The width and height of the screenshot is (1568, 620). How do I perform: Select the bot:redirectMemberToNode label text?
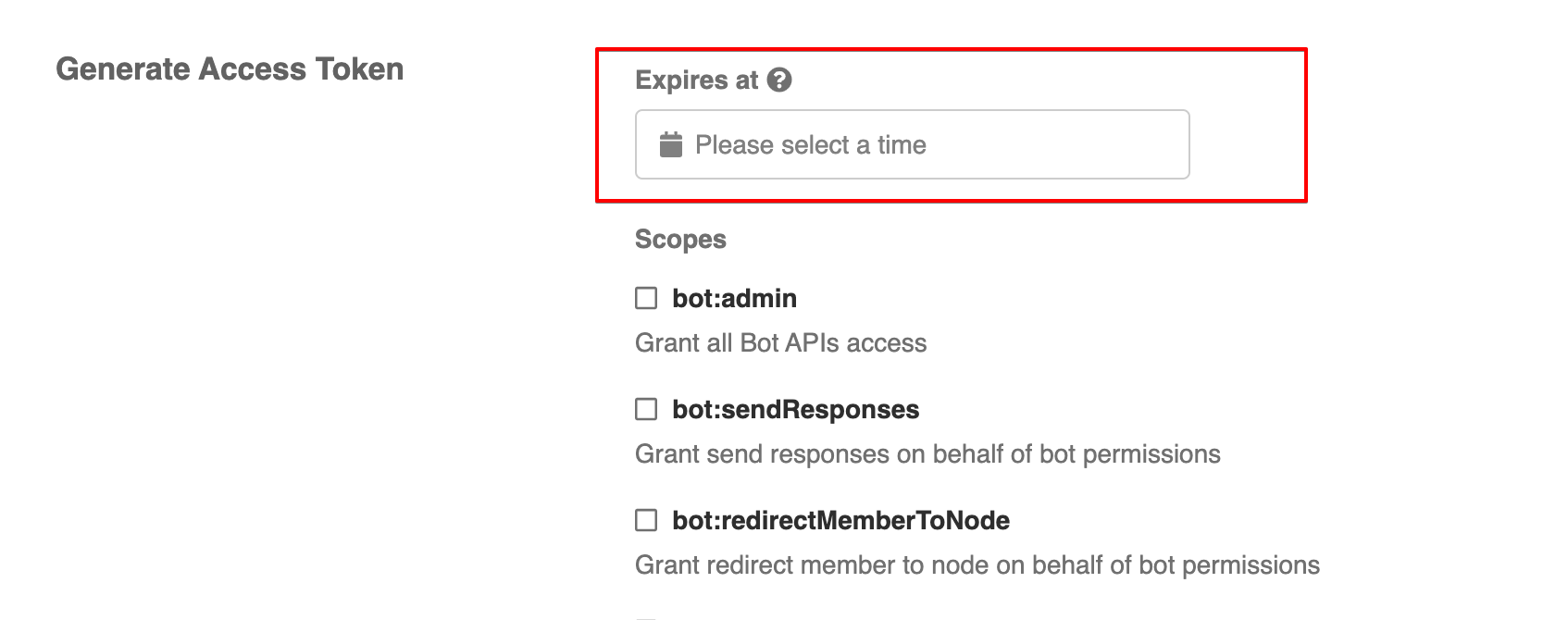coord(840,520)
